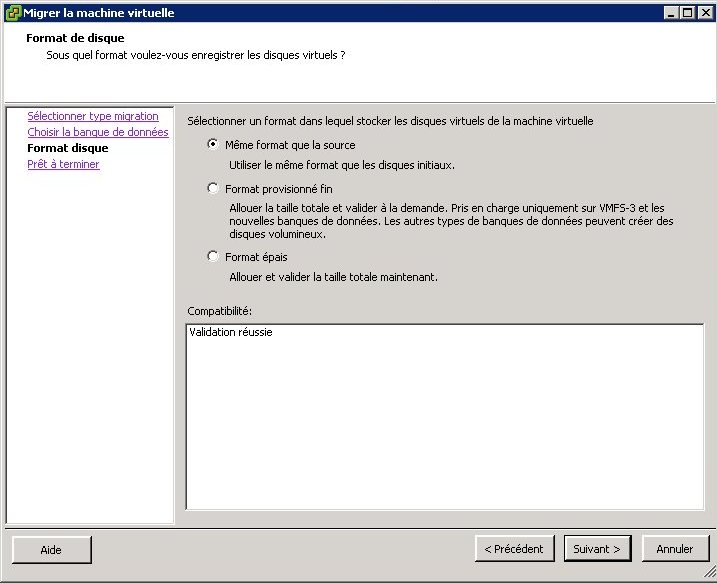Enable the Format épais disk option
Viewport: 717px width, 583px height.
(x=213, y=256)
